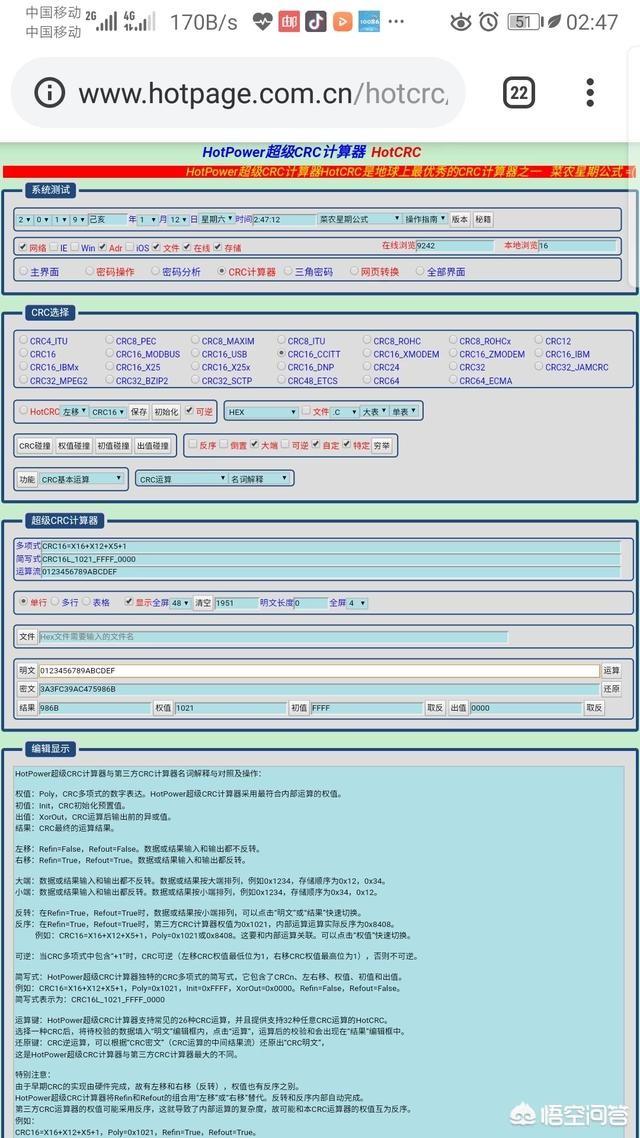
Task: Toggle the 大端 checkbox
Action: 255,445
